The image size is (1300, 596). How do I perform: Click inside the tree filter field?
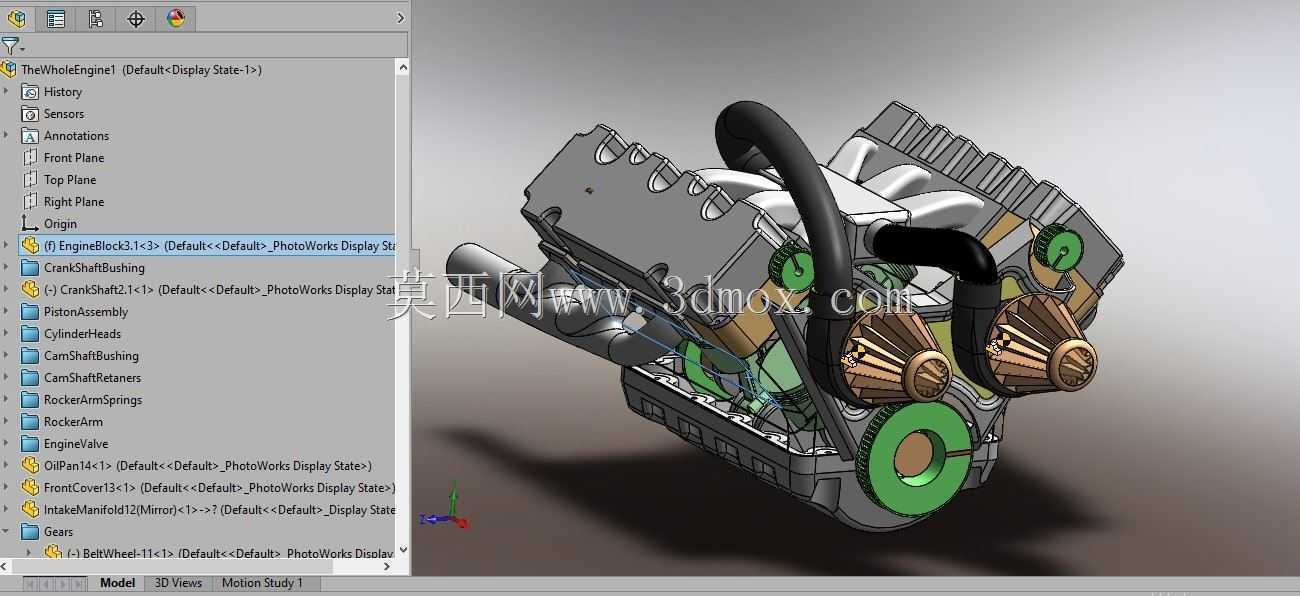216,45
